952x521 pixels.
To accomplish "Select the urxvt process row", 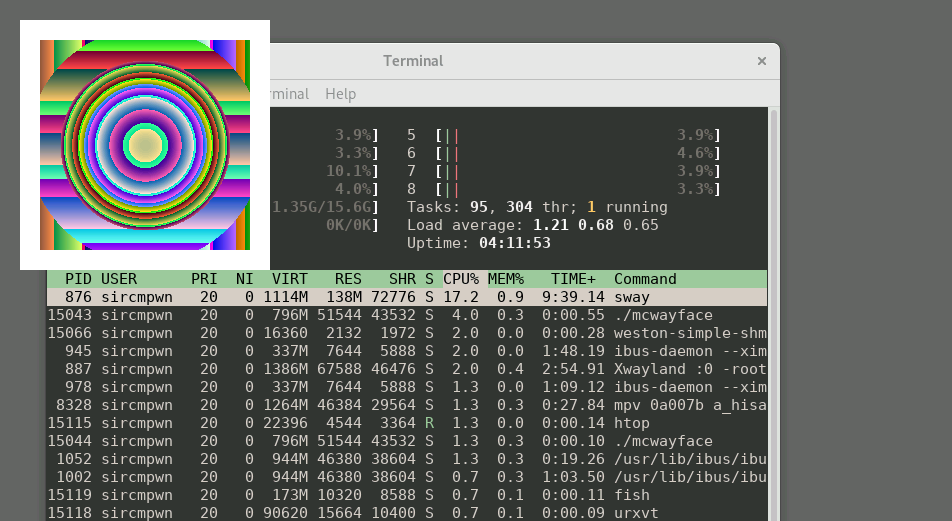I will coord(400,513).
